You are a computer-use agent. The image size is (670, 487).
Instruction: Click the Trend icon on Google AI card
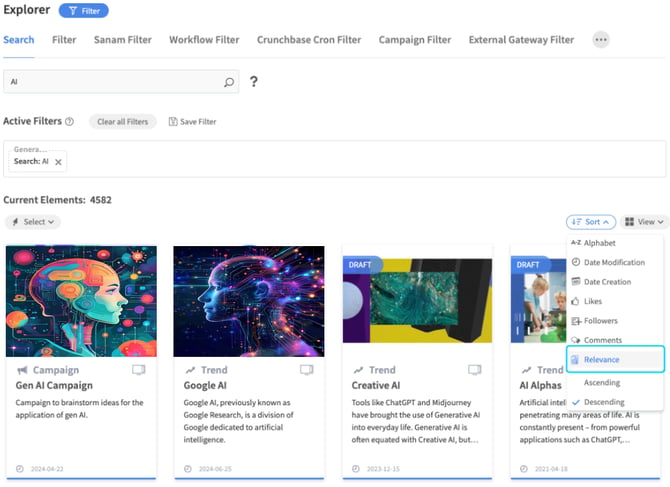pos(190,370)
